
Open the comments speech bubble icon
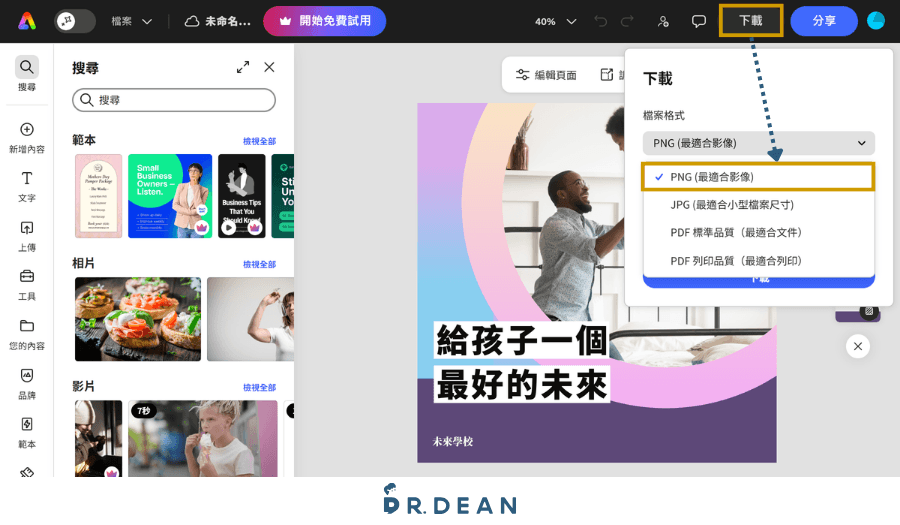(x=699, y=21)
